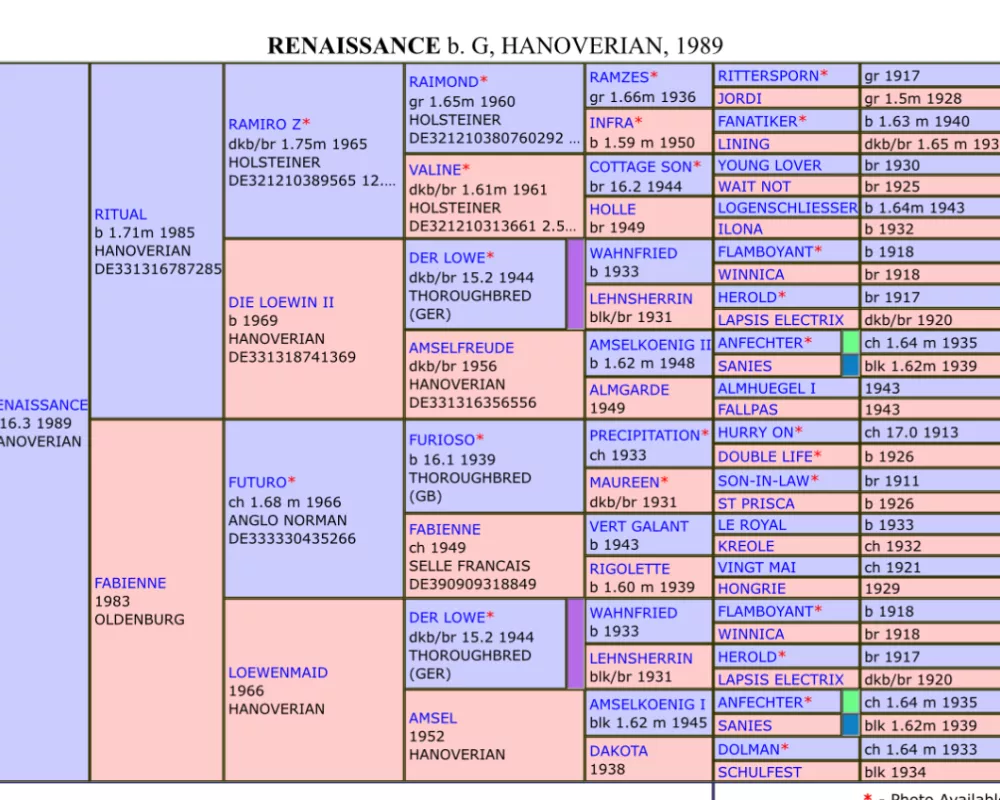Follow the FANATIKER link

[x=757, y=122]
